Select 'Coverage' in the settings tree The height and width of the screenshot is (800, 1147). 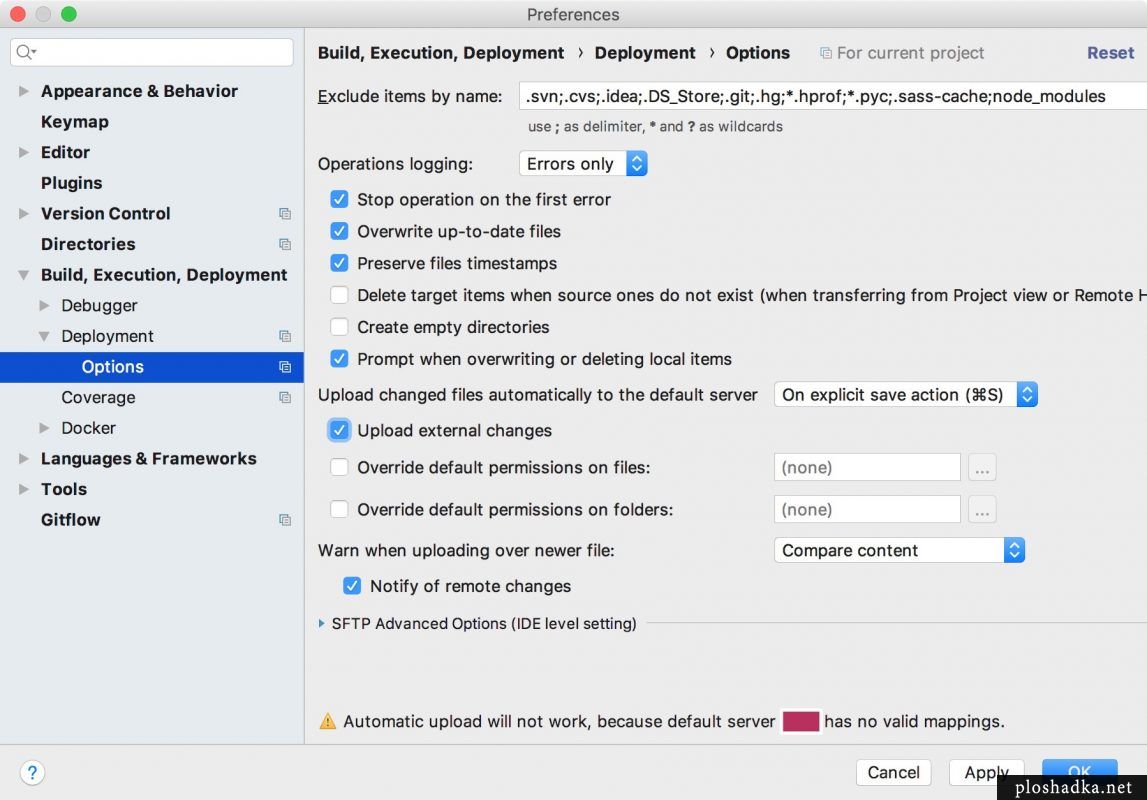[x=98, y=397]
